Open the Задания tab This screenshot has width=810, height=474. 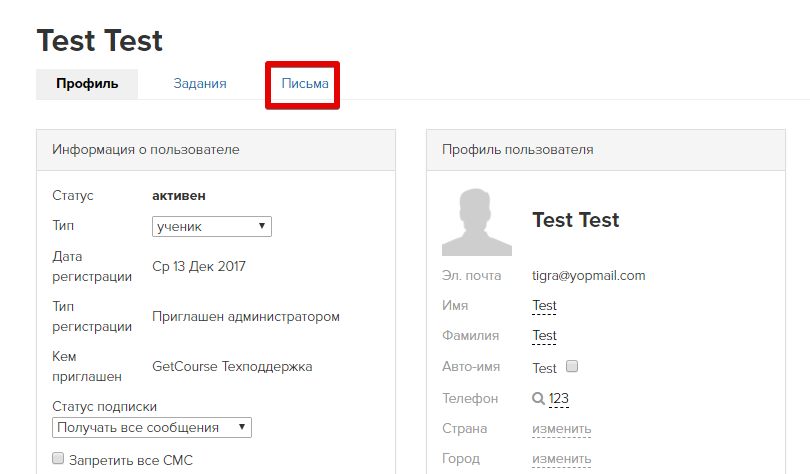point(200,84)
